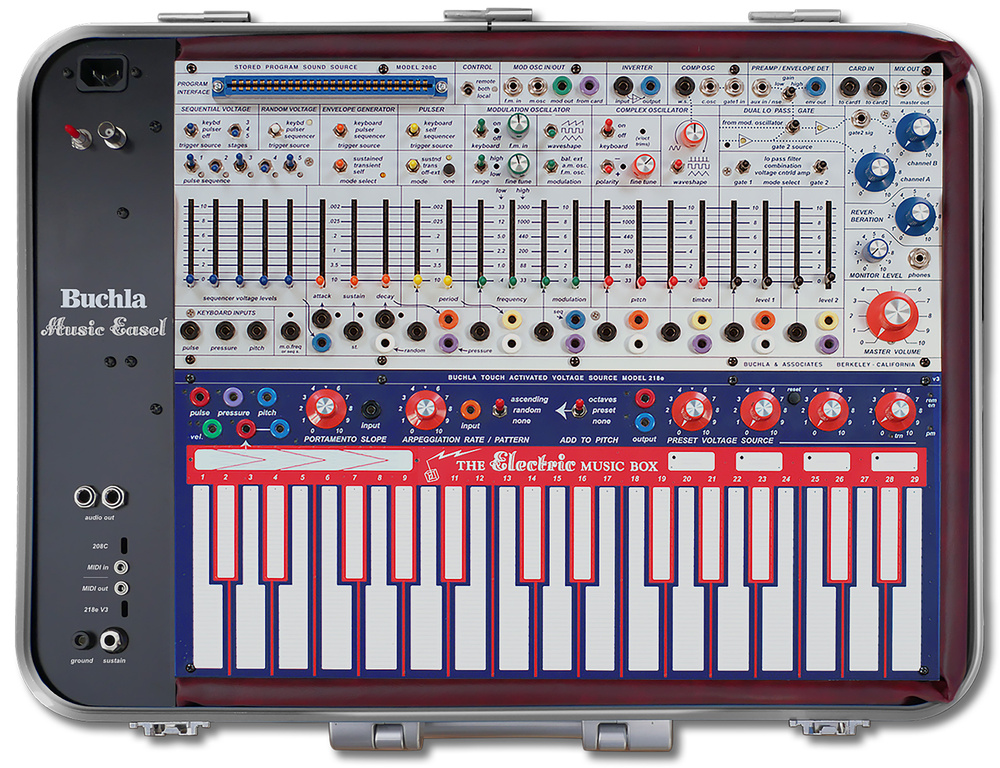This screenshot has width=1000, height=768.
Task: Click the first sequencer voltage level slider
Action: point(190,280)
